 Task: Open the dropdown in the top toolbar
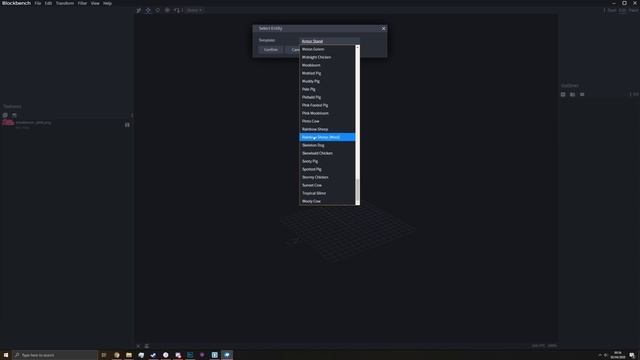(x=194, y=10)
